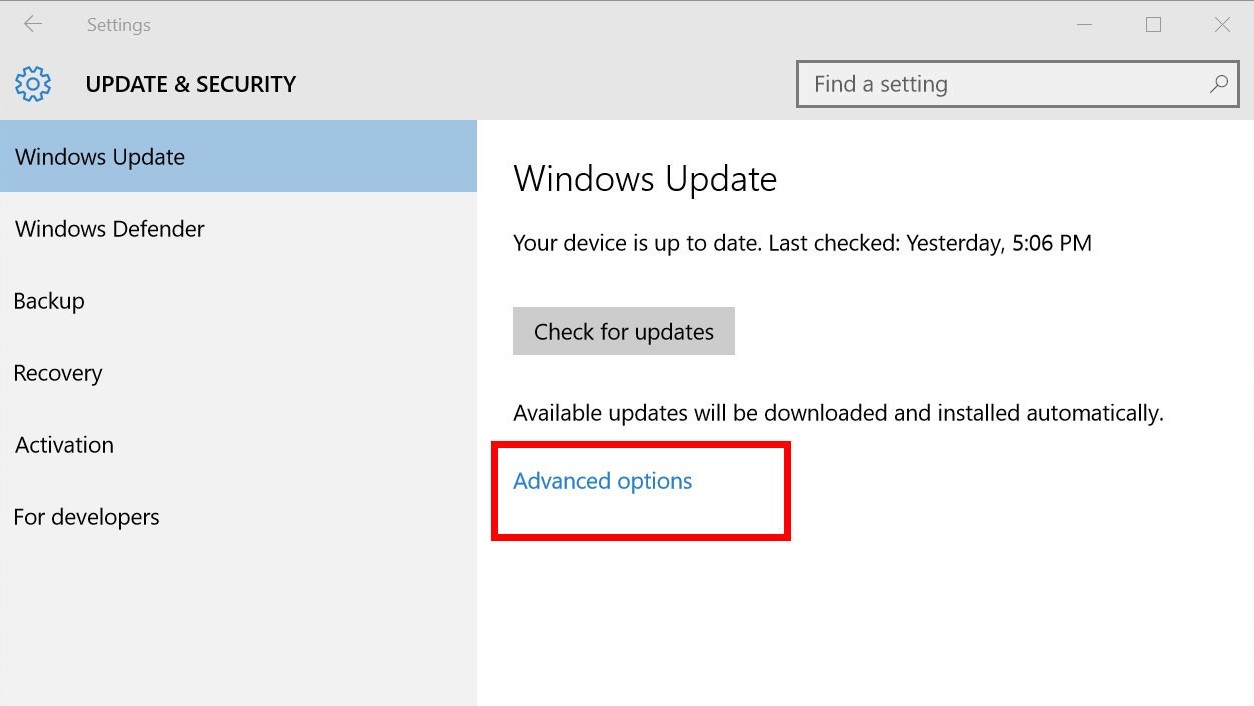The height and width of the screenshot is (706, 1254).
Task: Maximize the Settings window
Action: (1153, 24)
